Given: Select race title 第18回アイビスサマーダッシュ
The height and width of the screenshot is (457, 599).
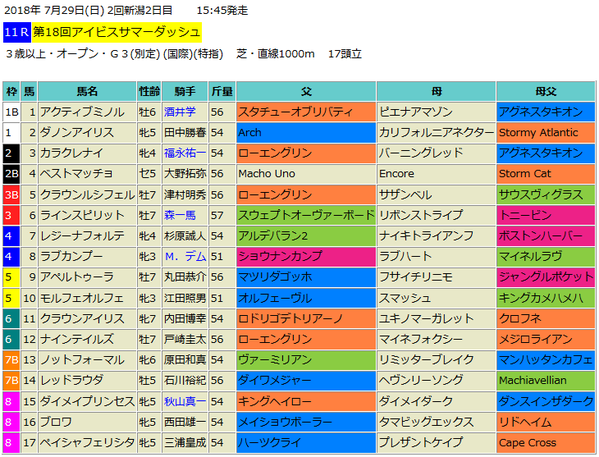Looking at the screenshot, I should tap(117, 32).
